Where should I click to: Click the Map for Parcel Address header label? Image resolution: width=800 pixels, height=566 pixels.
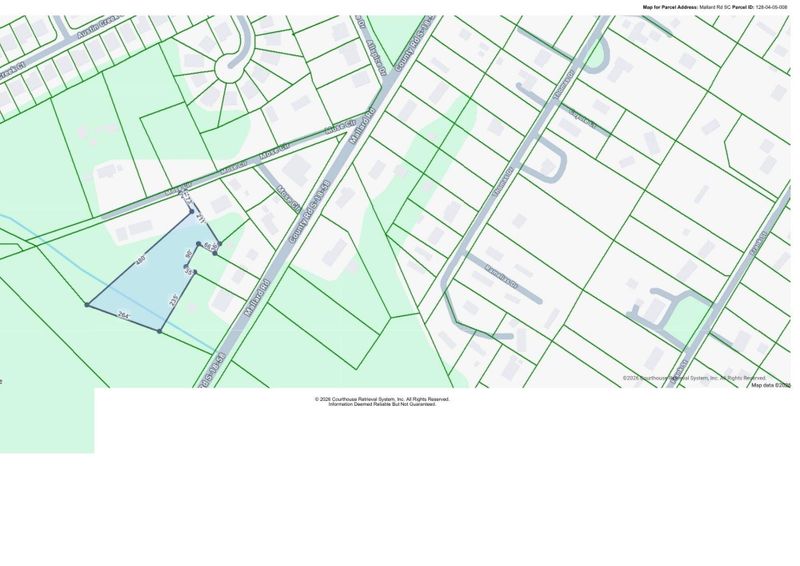point(670,8)
